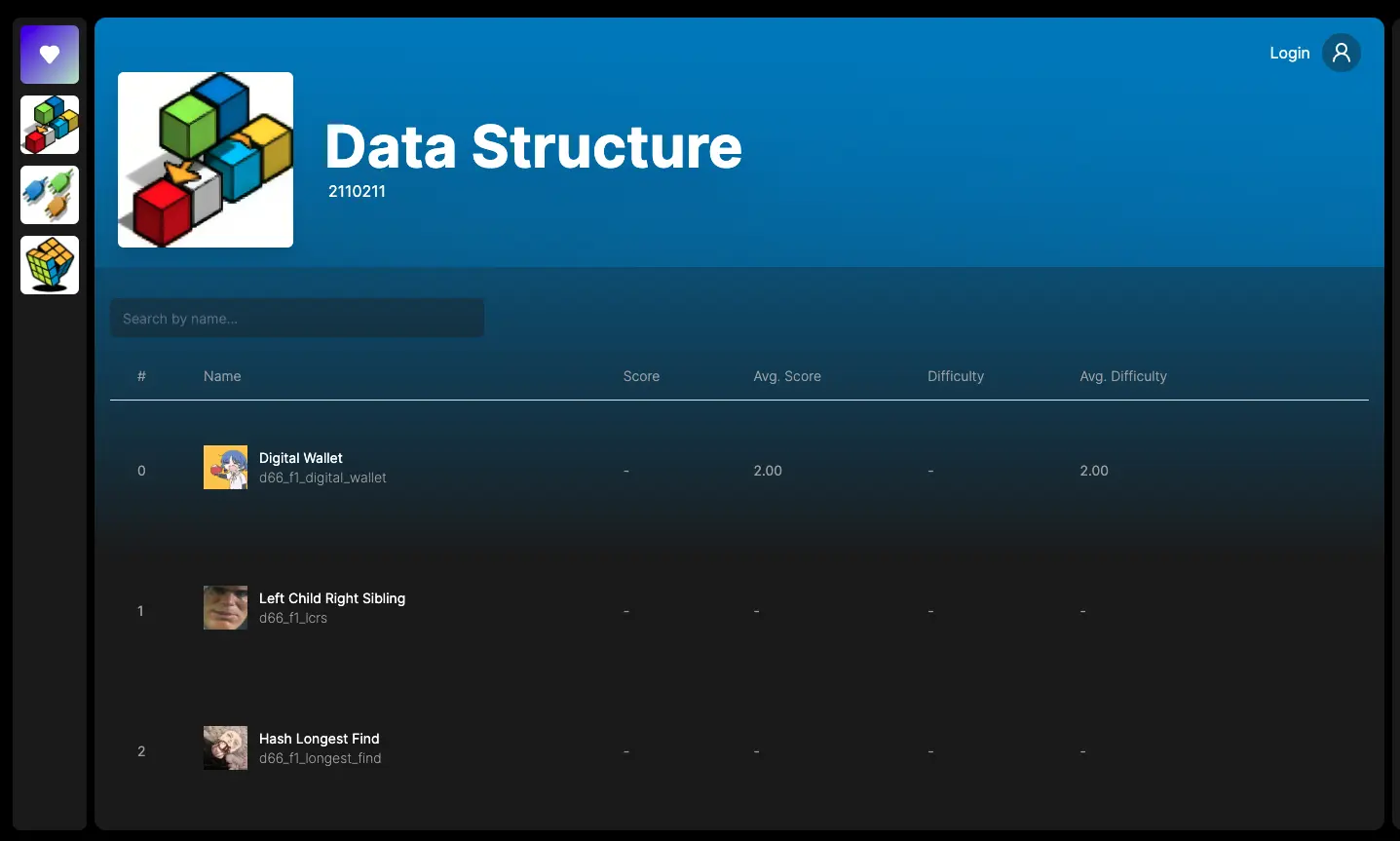
Task: Select the plug connectors course icon in sidebar
Action: [50, 195]
